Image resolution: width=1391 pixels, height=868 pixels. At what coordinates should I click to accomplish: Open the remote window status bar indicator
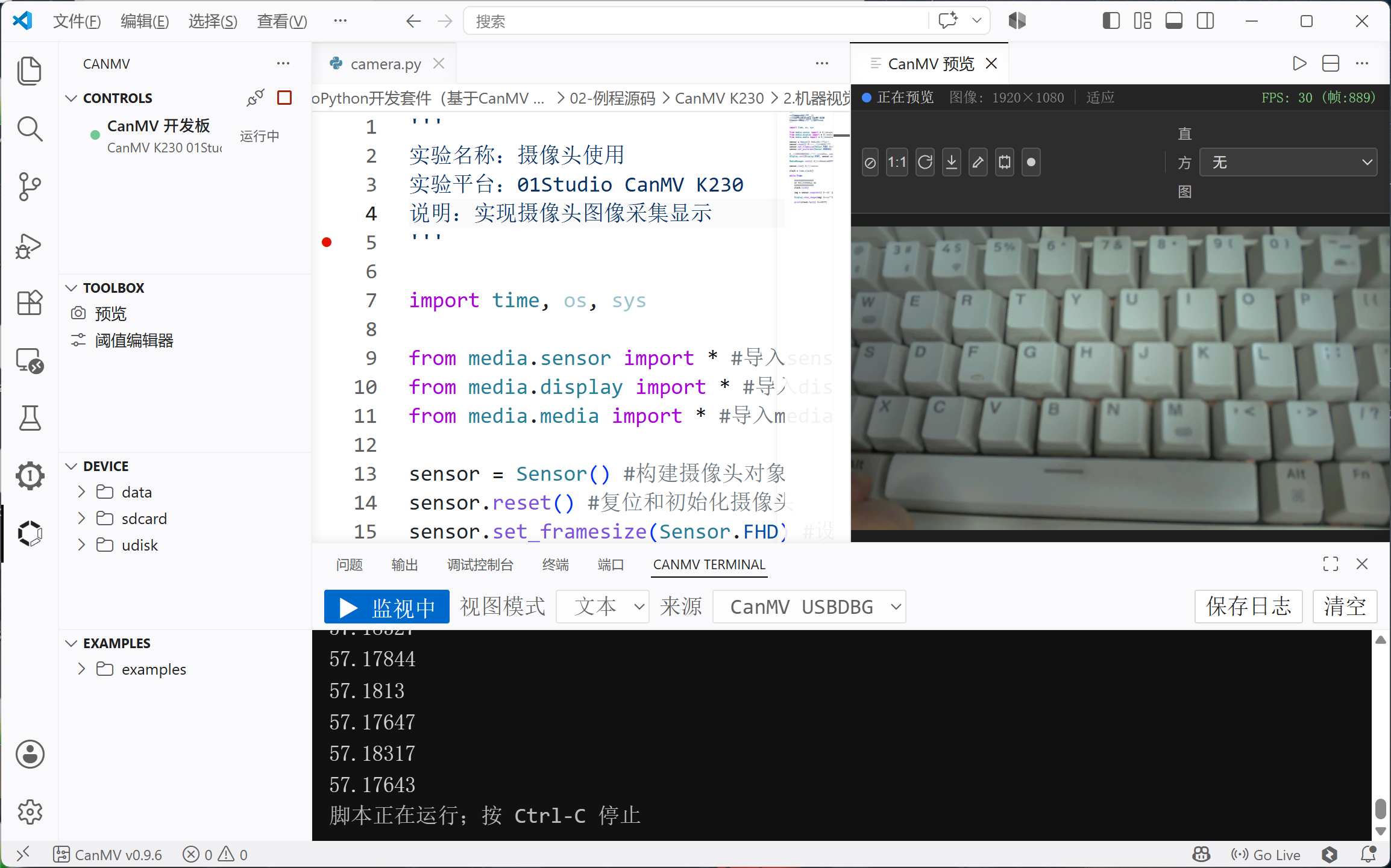(x=23, y=854)
